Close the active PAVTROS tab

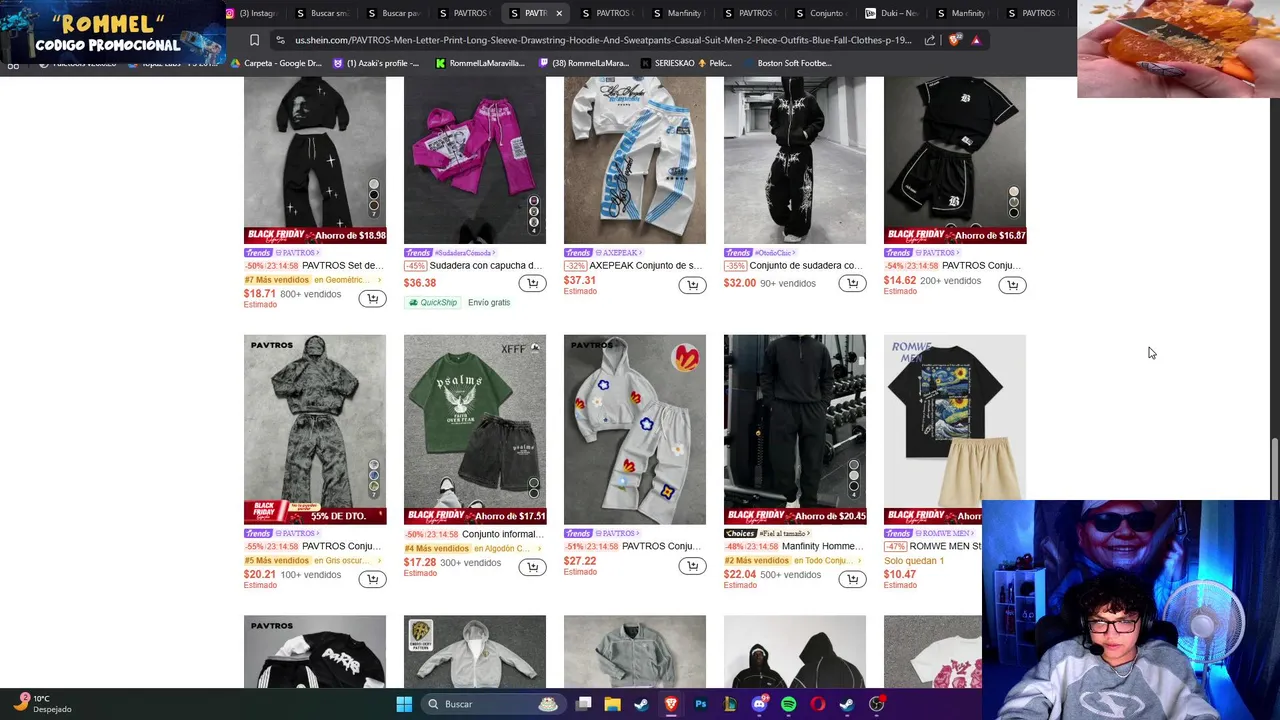point(559,13)
